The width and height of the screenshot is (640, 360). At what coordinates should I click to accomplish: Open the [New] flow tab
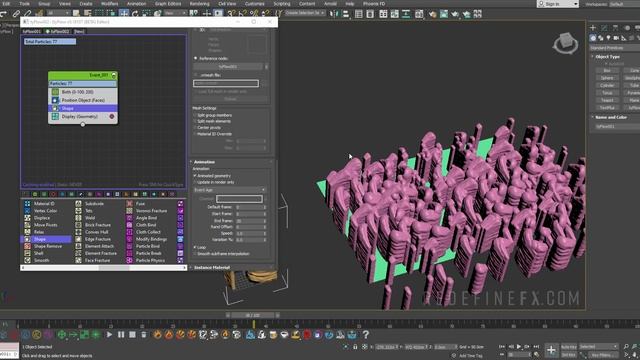coord(79,31)
